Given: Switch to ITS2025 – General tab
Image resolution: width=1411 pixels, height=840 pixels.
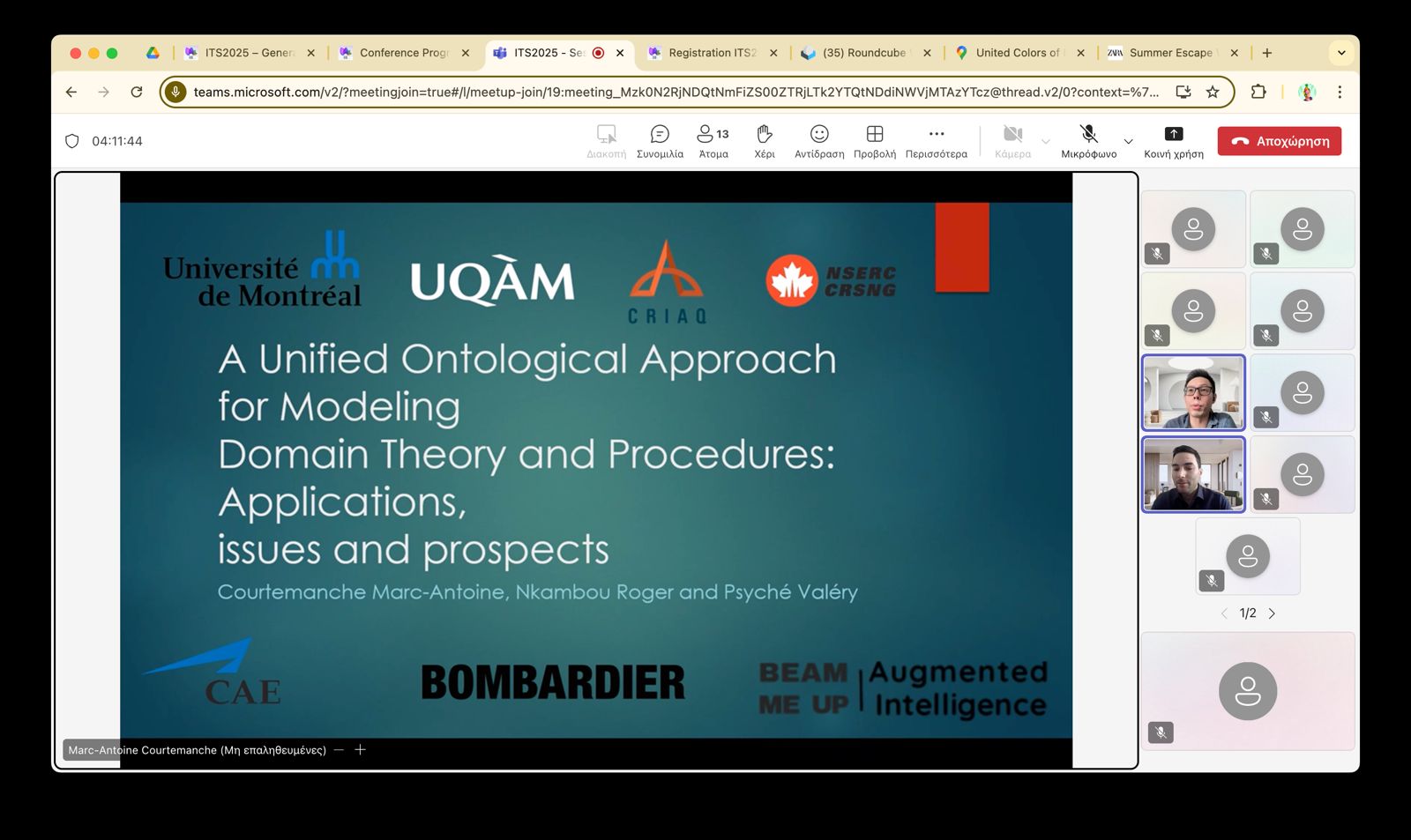Looking at the screenshot, I should 249,53.
